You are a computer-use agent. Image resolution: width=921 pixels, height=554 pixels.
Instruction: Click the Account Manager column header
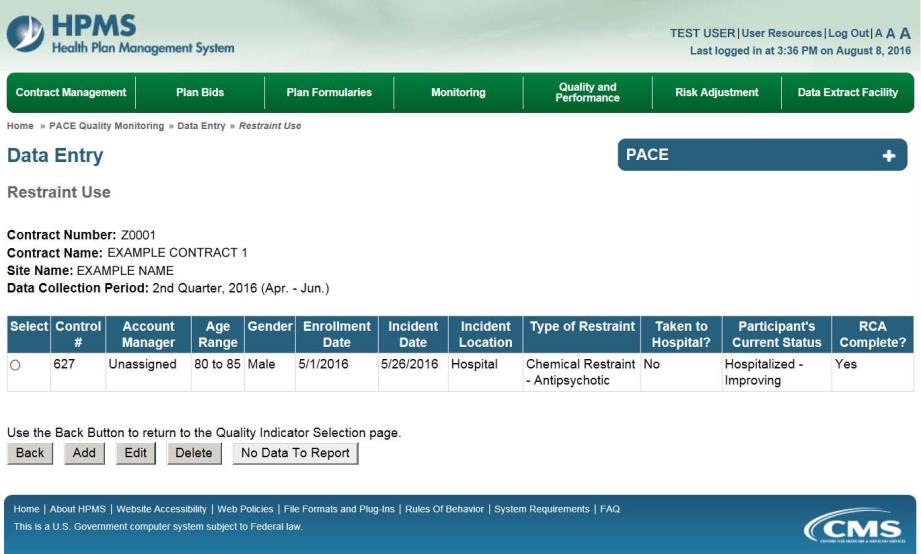click(x=149, y=334)
